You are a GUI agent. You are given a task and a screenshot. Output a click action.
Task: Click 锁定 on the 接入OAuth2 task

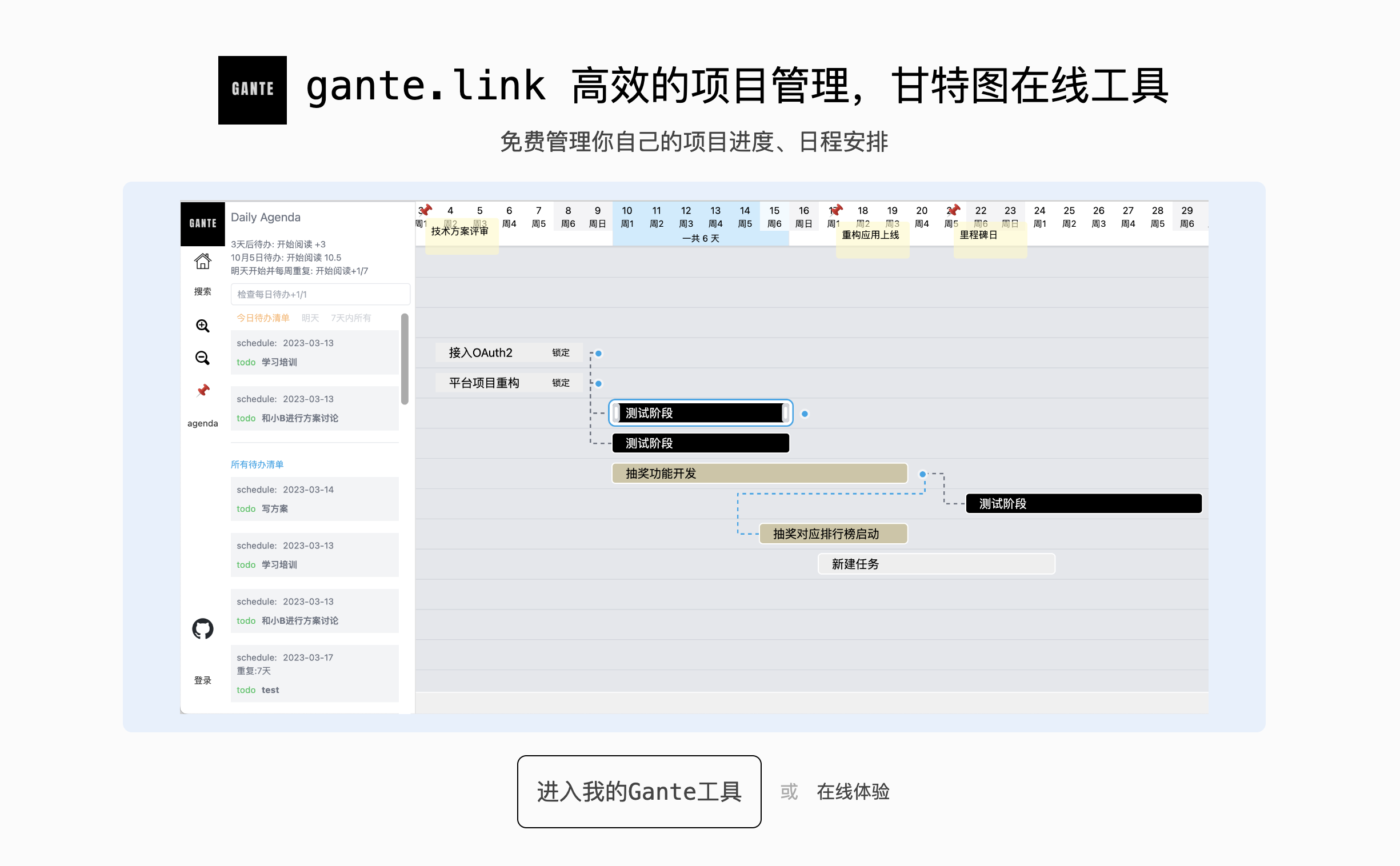click(561, 353)
